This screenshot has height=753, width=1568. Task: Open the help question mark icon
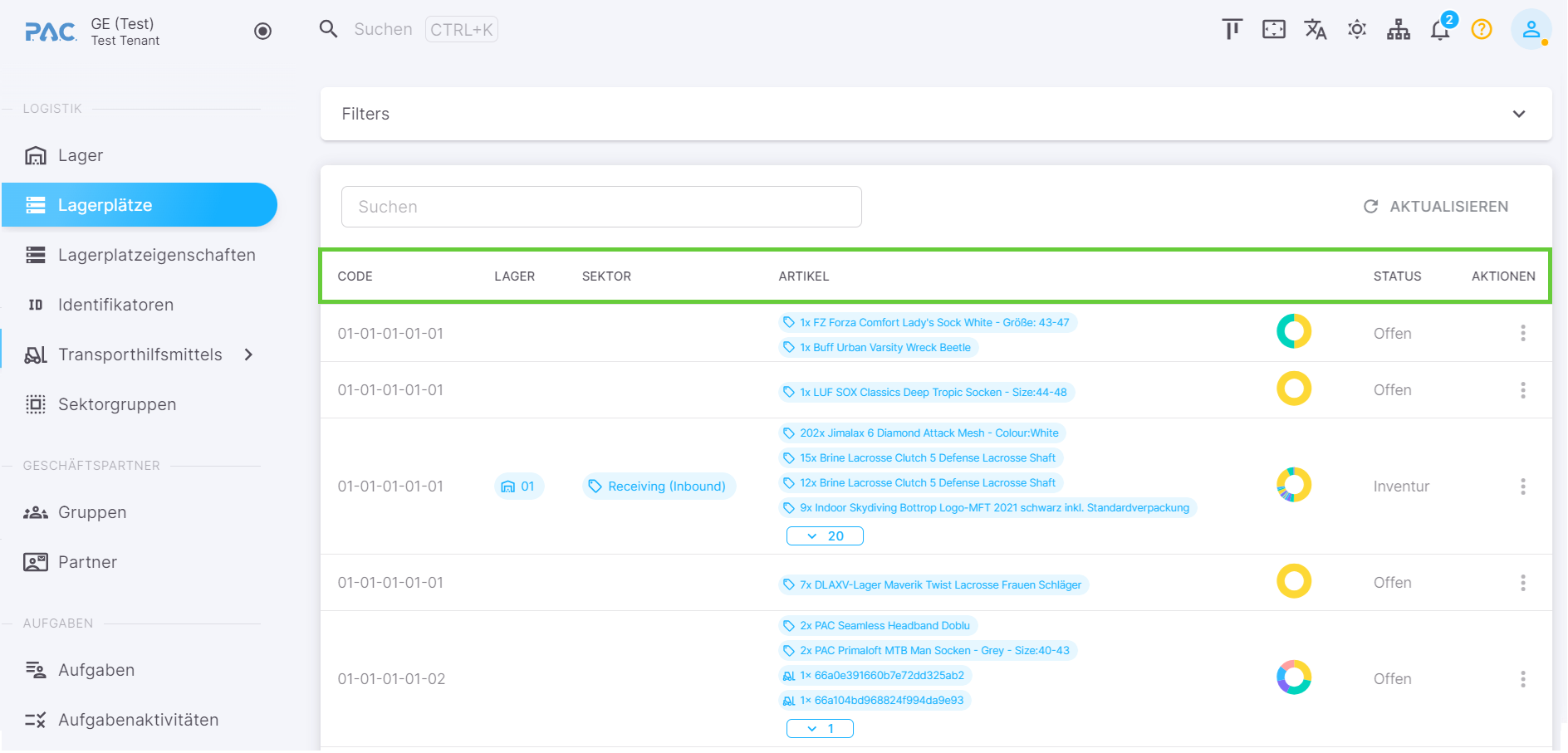point(1482,30)
